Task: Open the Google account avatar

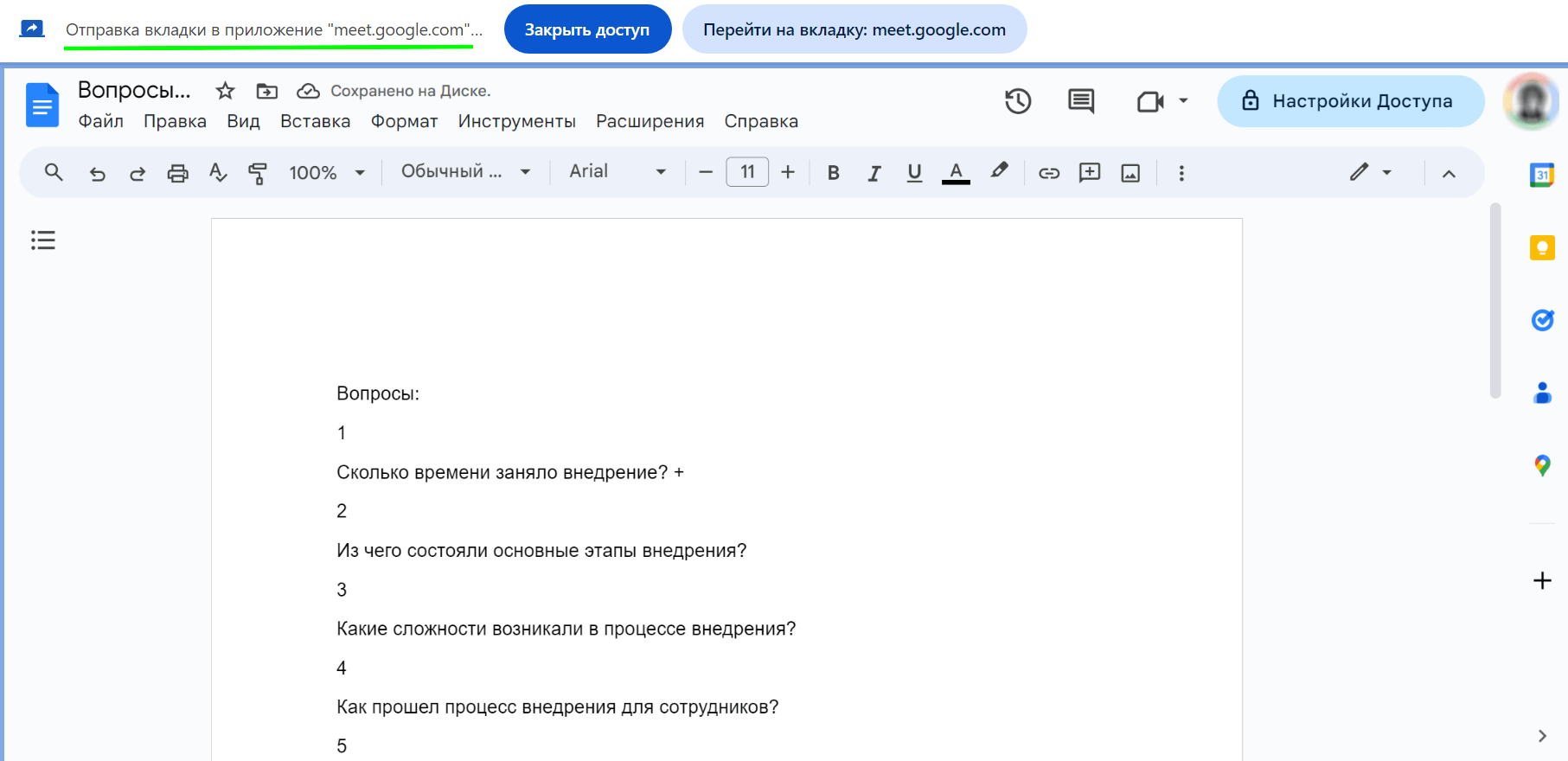Action: click(x=1531, y=101)
